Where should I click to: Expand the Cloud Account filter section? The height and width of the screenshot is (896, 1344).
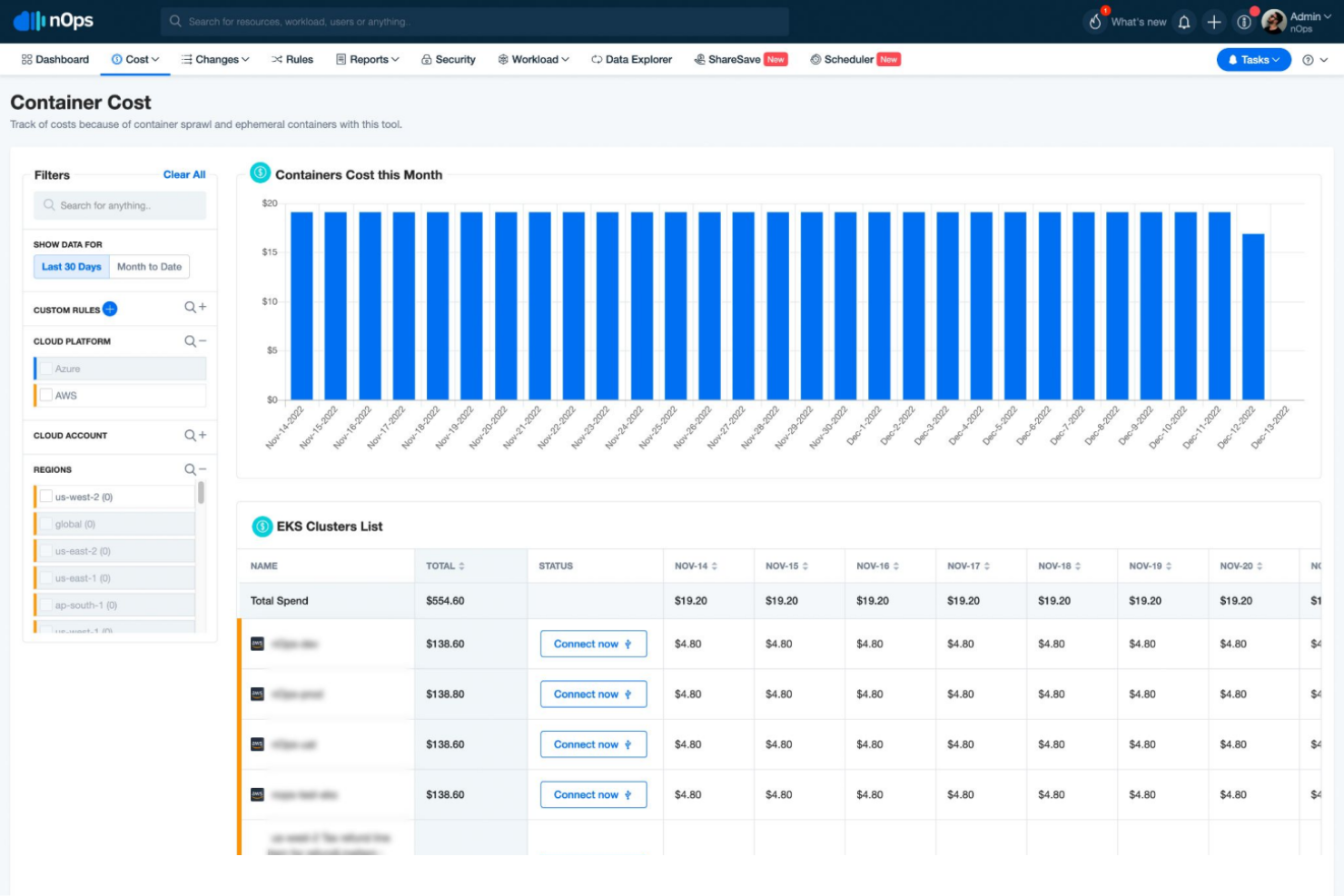tap(202, 435)
